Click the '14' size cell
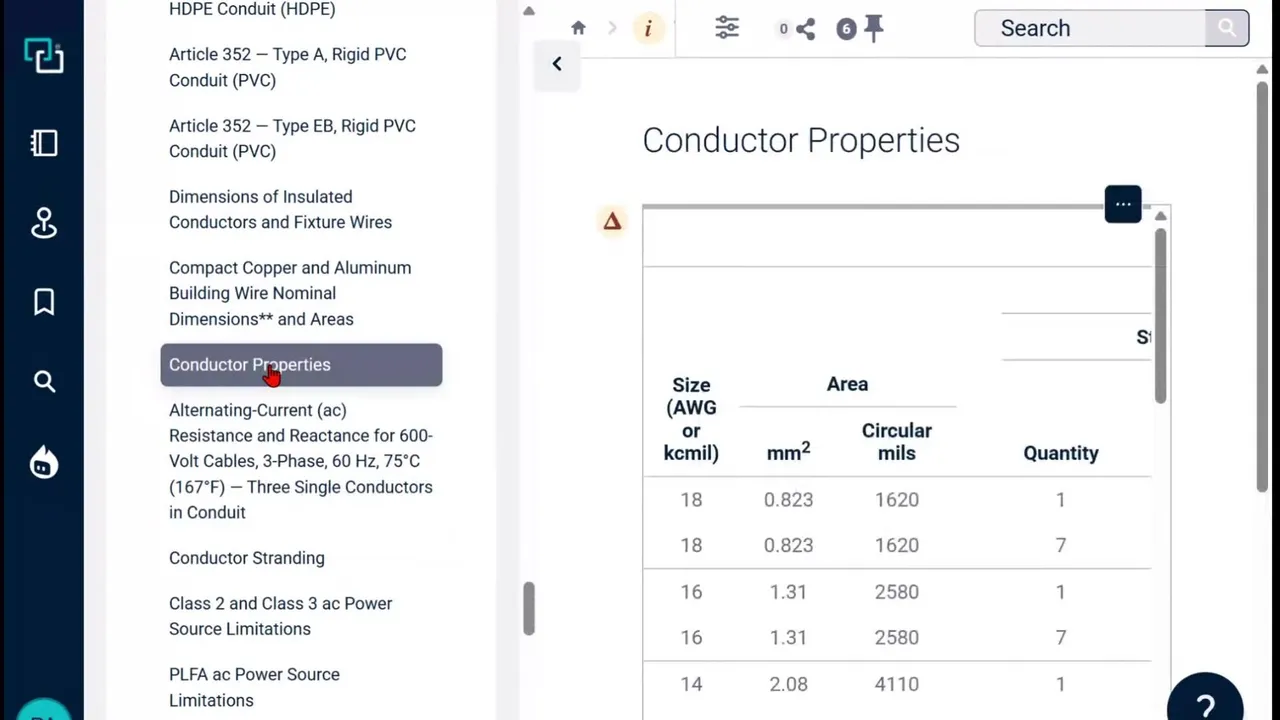Viewport: 1280px width, 720px height. (x=691, y=684)
